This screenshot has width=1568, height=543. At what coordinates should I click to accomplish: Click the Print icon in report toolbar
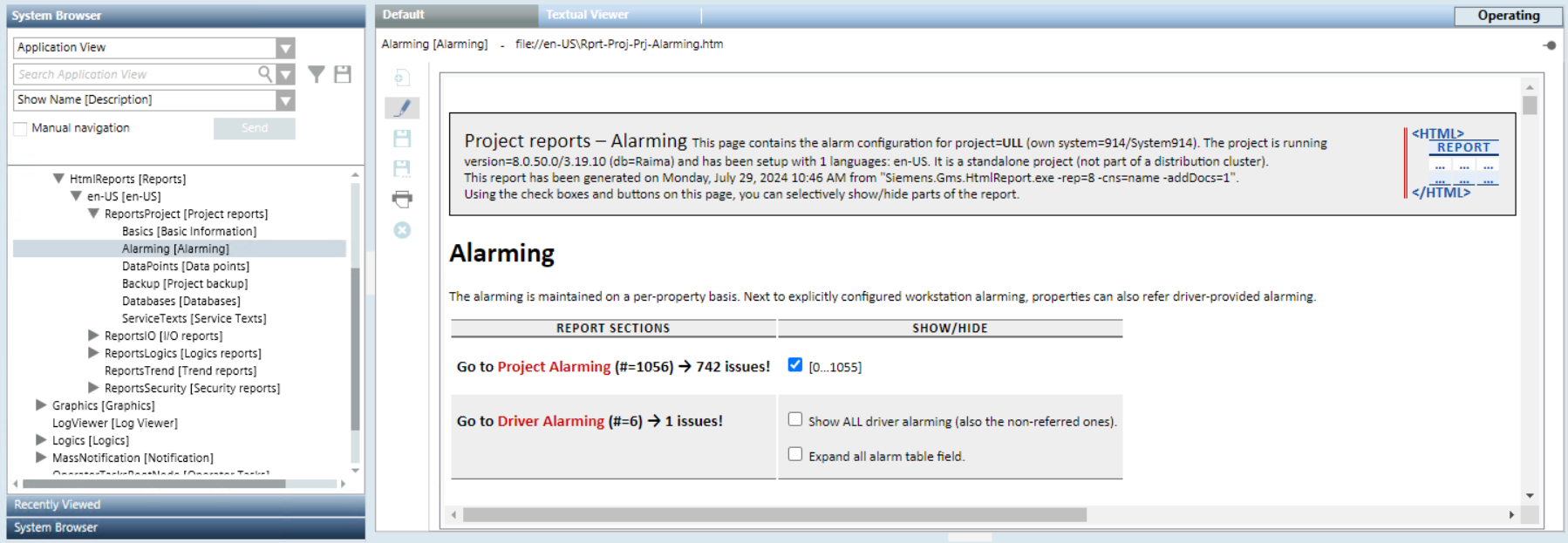pos(402,200)
